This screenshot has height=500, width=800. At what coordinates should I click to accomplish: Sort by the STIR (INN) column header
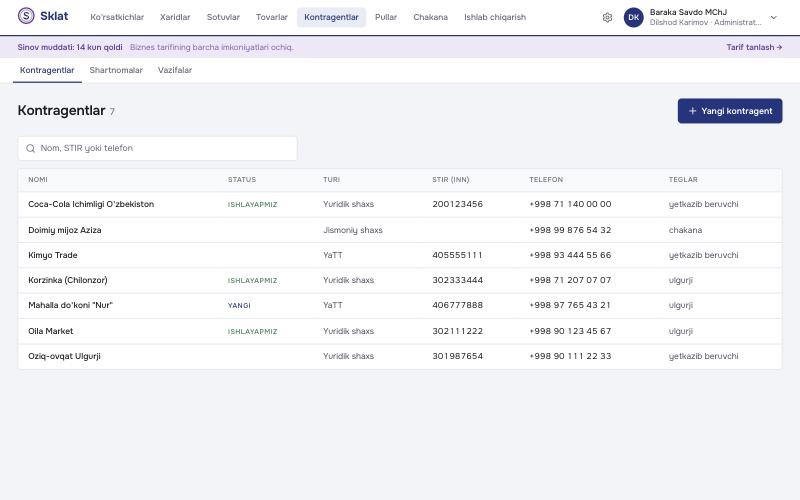[451, 180]
